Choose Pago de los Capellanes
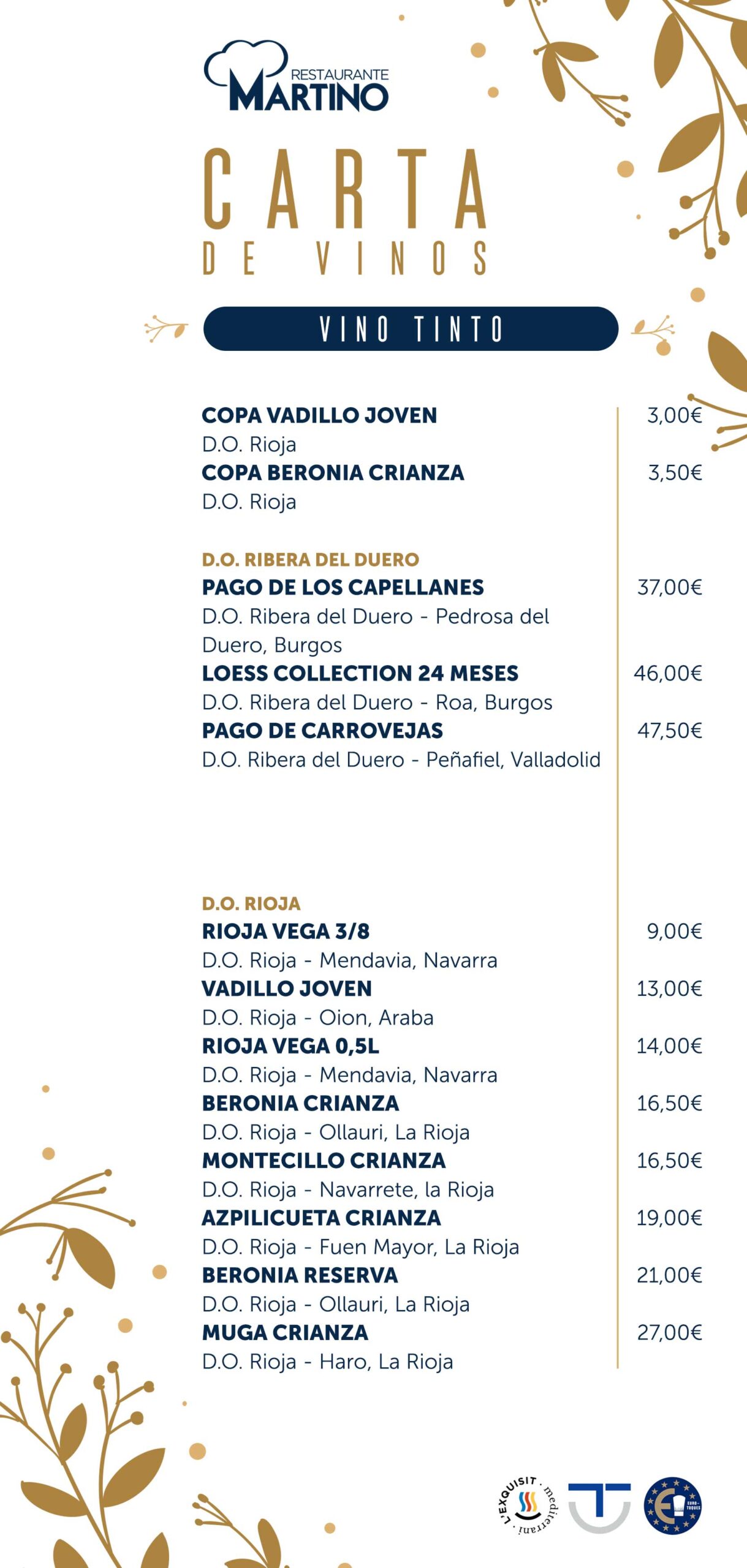The width and height of the screenshot is (747, 1568). tap(343, 587)
